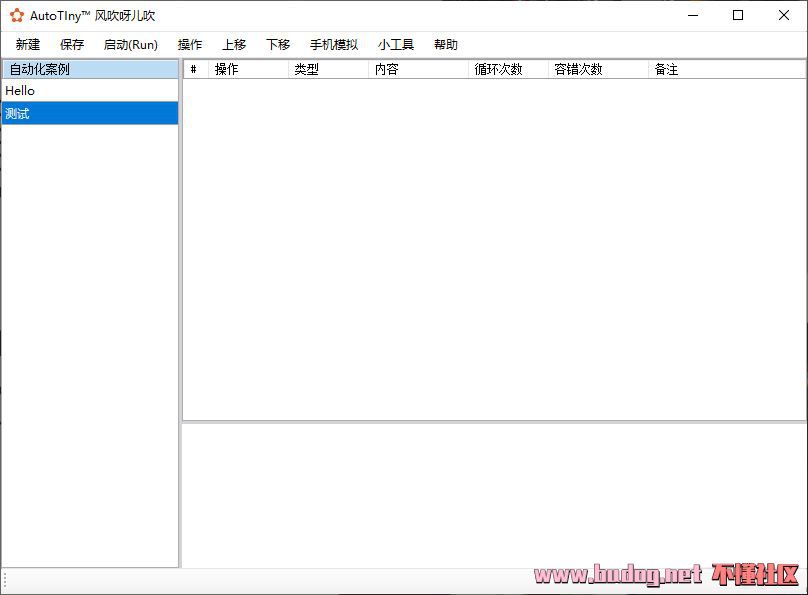Click the # column header
The width and height of the screenshot is (808, 595).
tap(194, 70)
